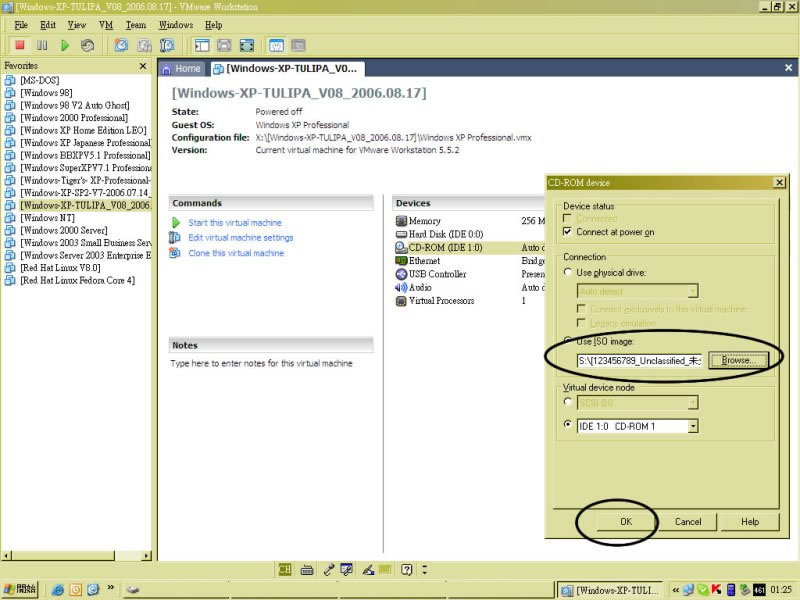Click the red K tray icon
Viewport: 800px width, 600px height.
click(717, 590)
